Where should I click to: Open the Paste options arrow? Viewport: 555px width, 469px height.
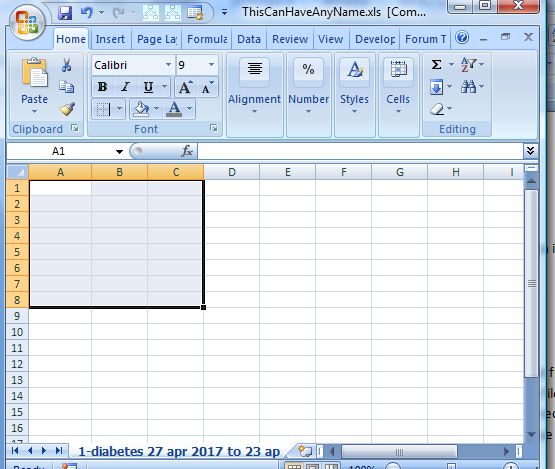[34, 112]
